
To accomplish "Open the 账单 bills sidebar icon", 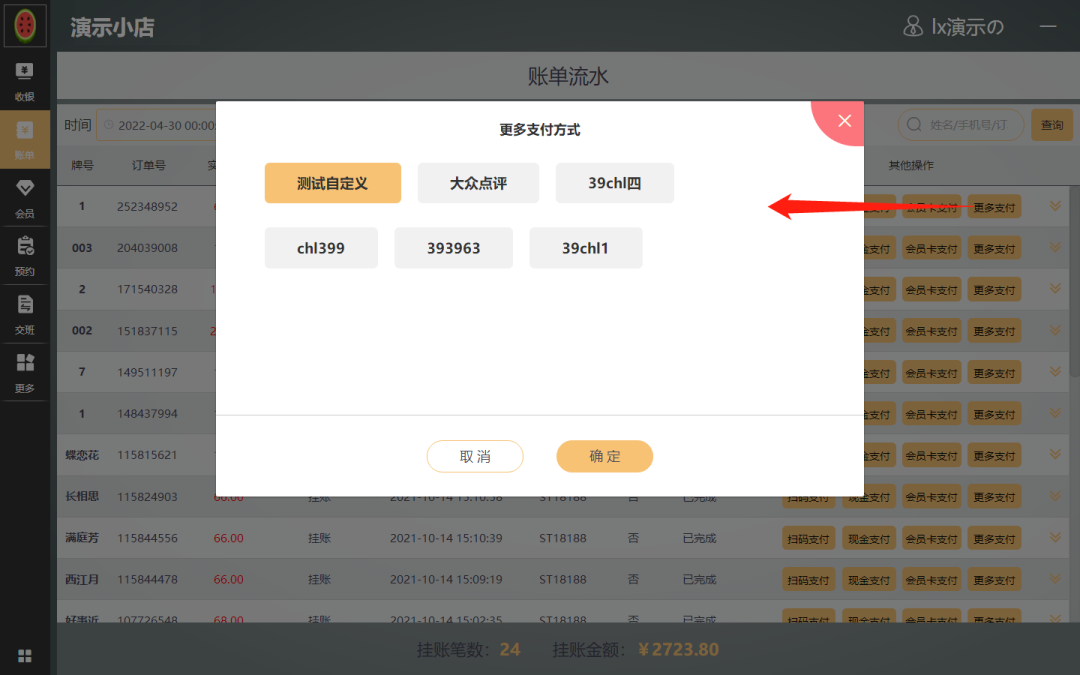I will click(25, 140).
